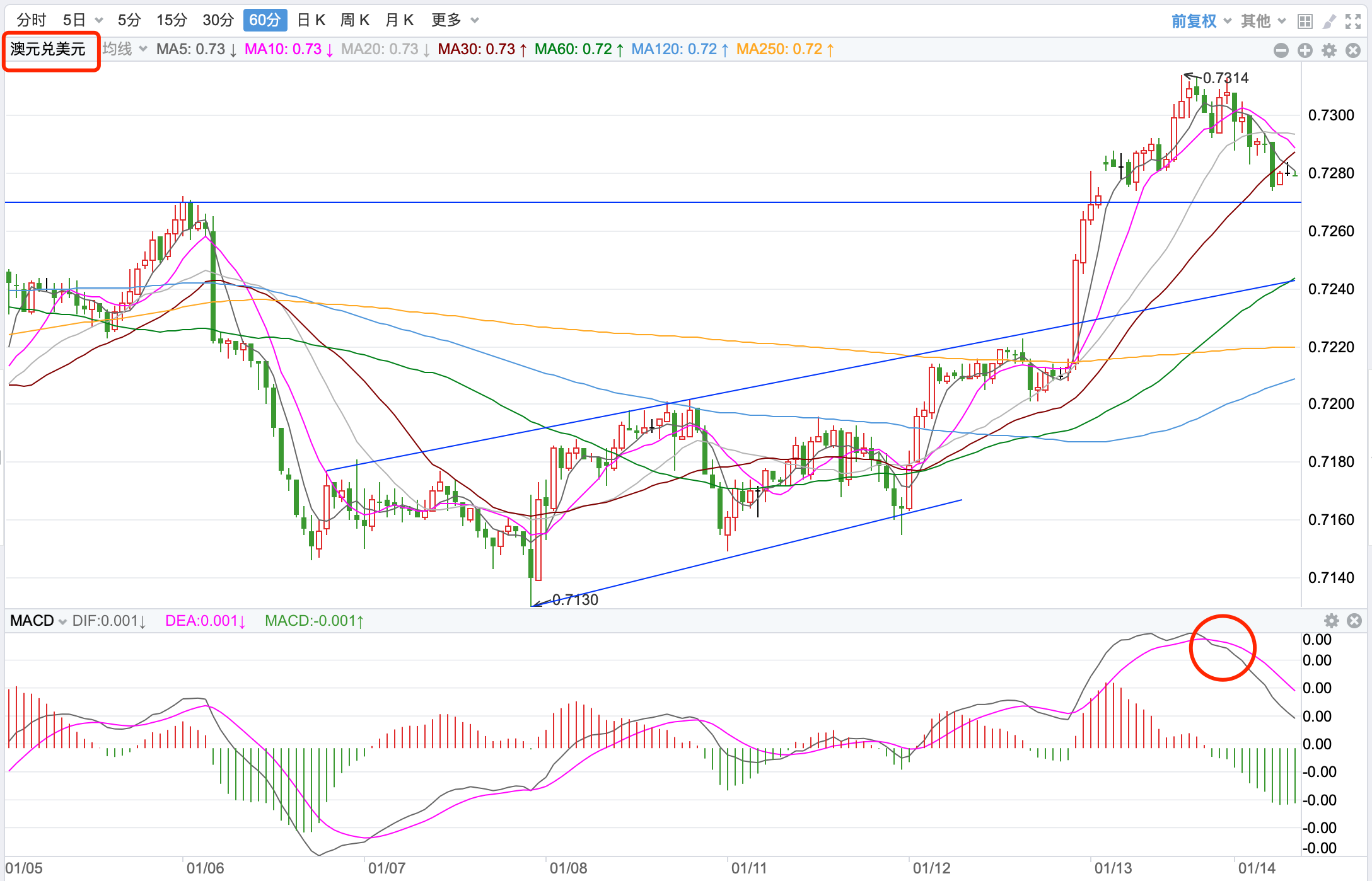Open the 其他 options dropdown

tap(1264, 21)
